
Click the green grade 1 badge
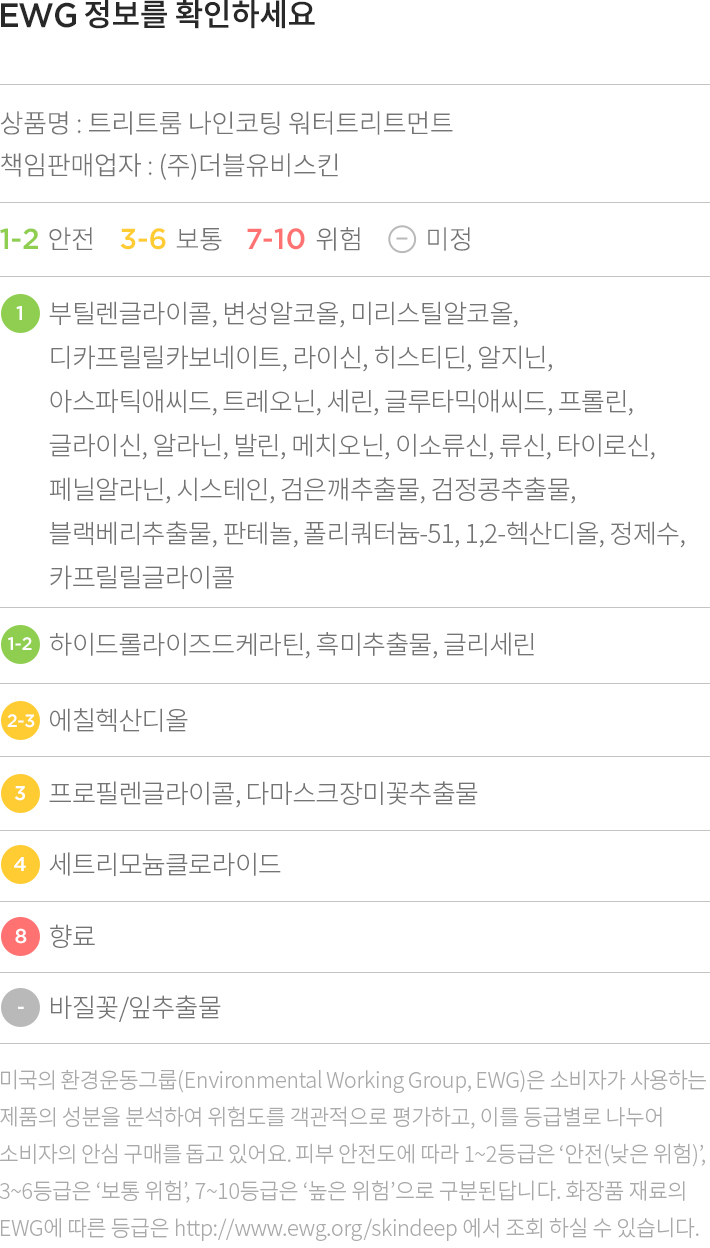[x=20, y=314]
